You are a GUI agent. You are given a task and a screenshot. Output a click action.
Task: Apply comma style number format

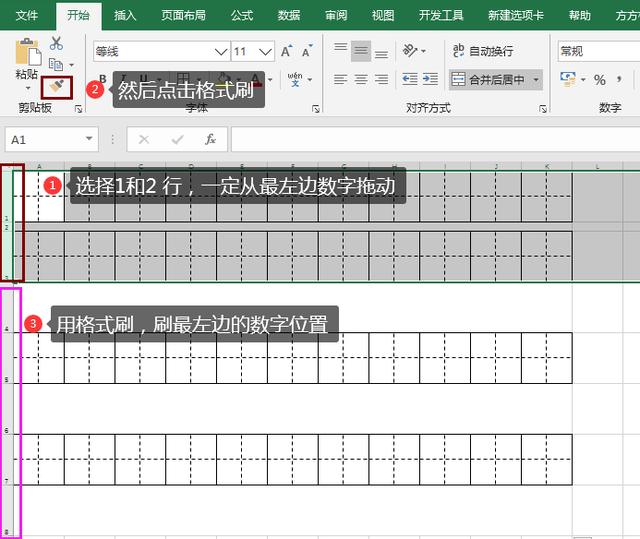[620, 79]
